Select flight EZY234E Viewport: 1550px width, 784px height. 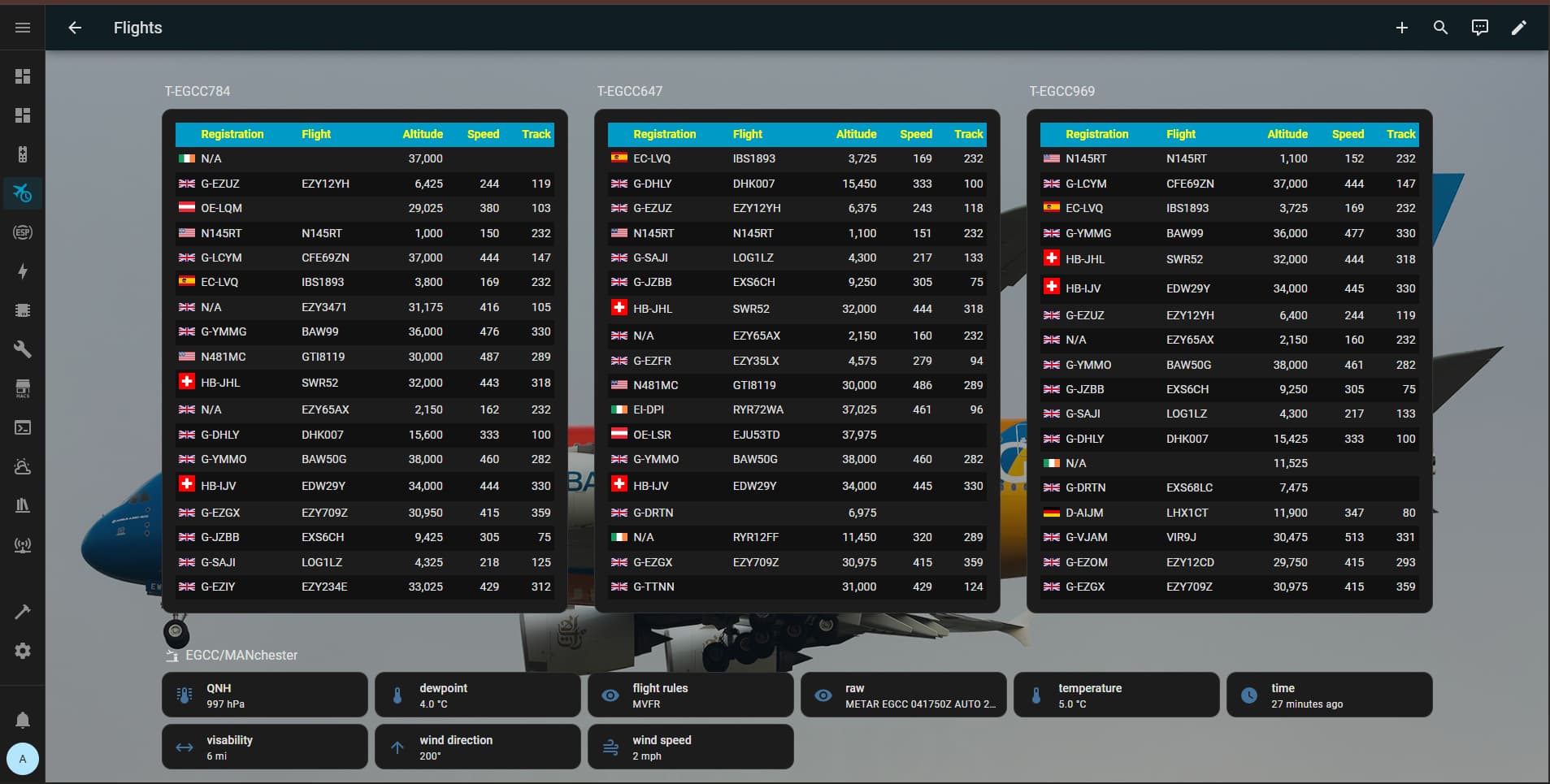coord(324,587)
